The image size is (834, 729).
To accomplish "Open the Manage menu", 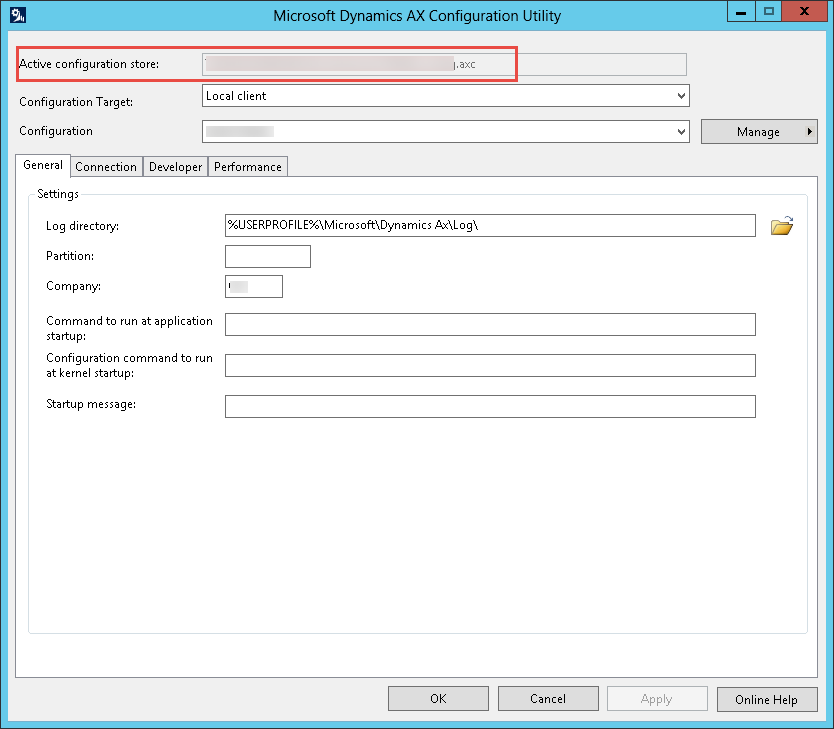I will pos(759,131).
